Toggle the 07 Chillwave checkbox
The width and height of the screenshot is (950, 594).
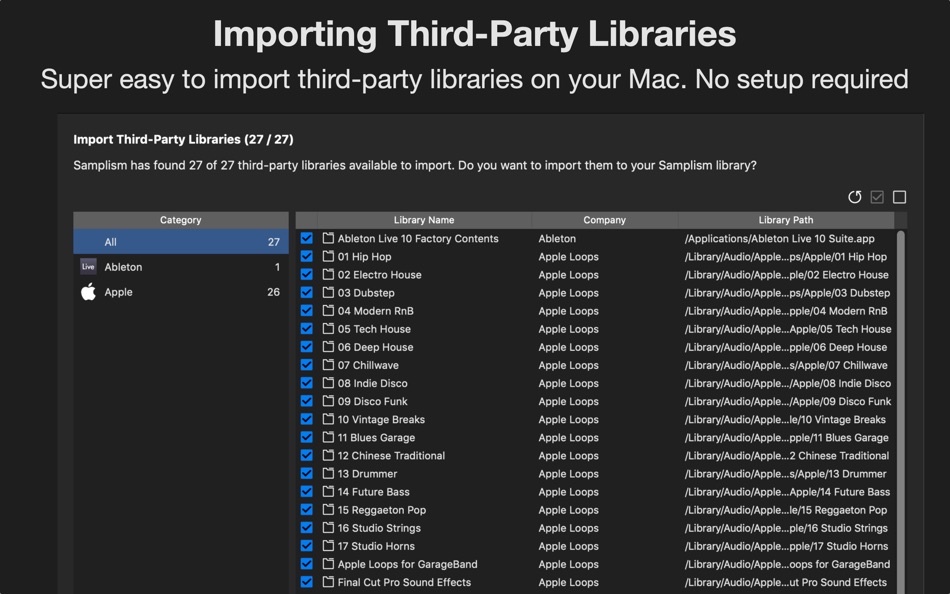point(307,365)
